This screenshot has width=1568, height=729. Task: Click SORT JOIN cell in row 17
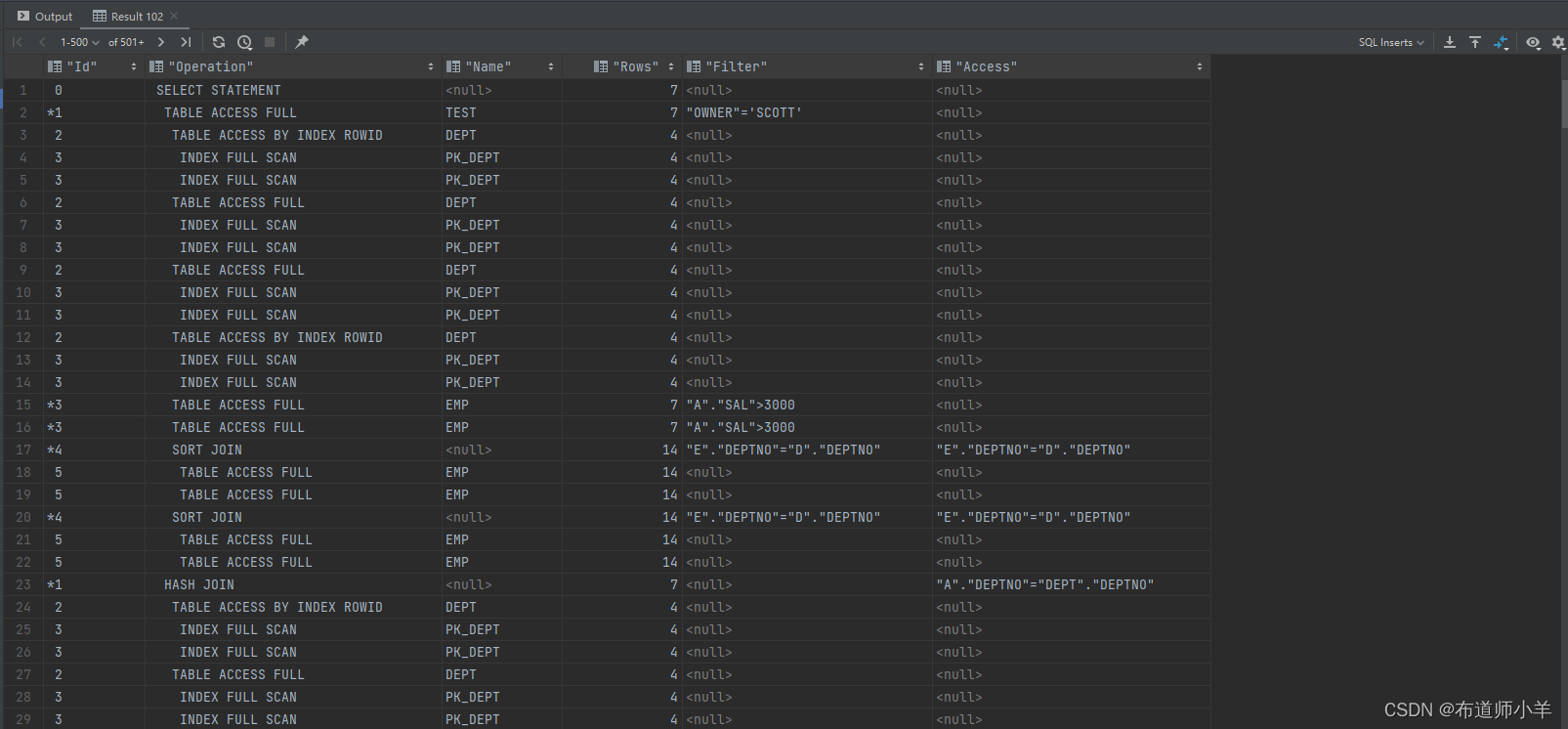click(293, 450)
